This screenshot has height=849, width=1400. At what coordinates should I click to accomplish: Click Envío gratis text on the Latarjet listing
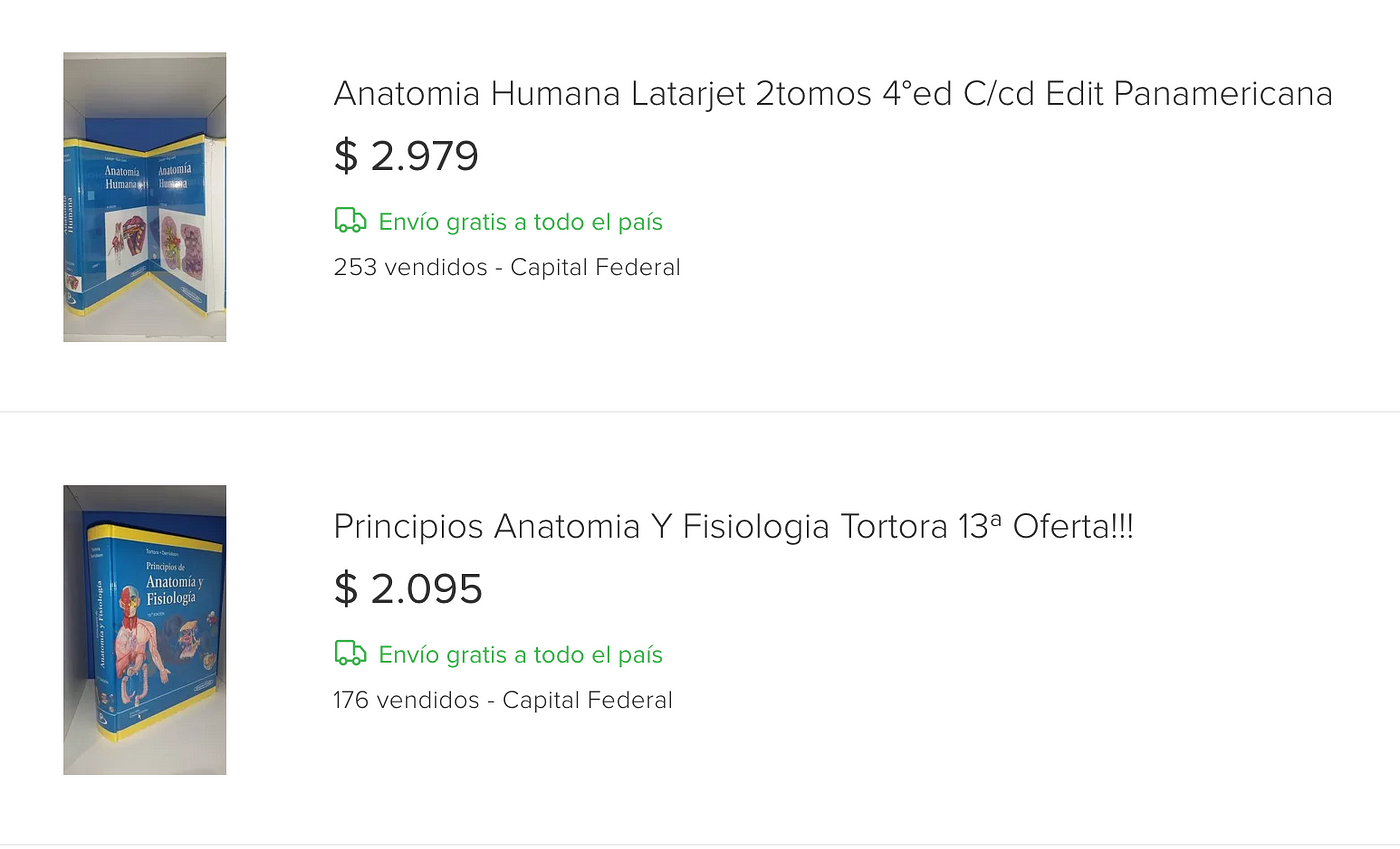[x=520, y=222]
